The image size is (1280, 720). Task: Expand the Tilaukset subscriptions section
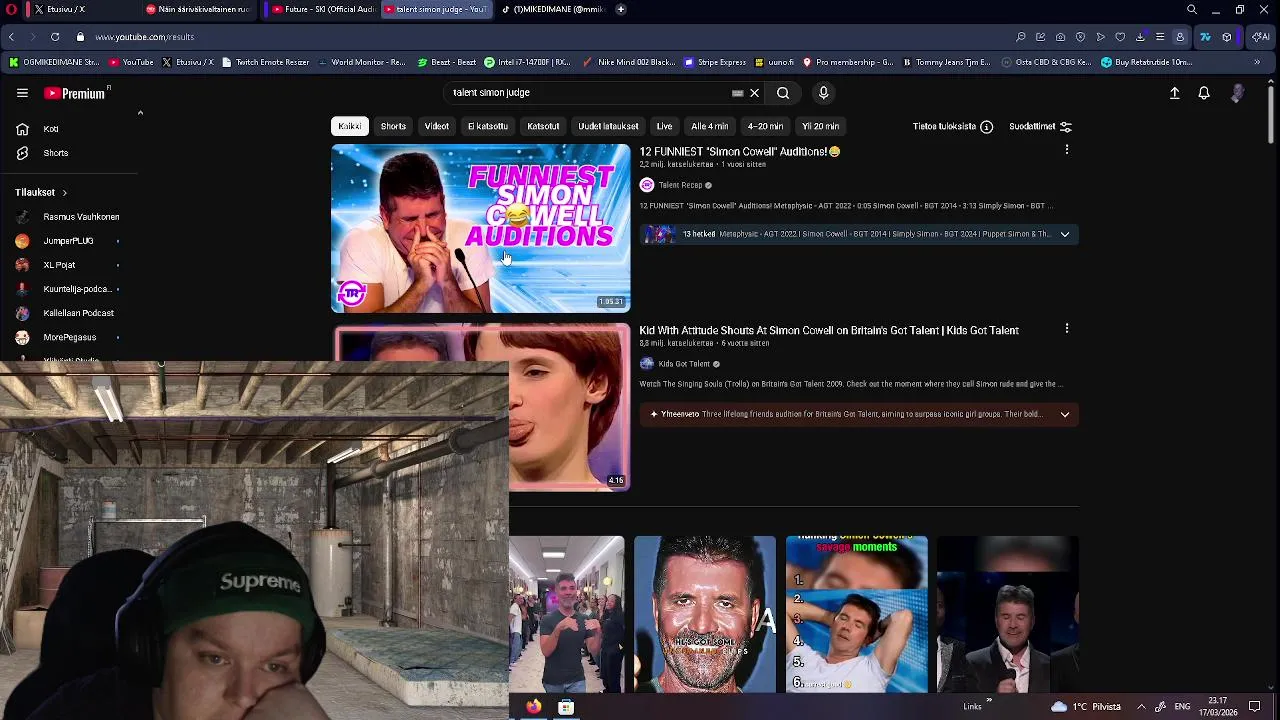tap(41, 192)
